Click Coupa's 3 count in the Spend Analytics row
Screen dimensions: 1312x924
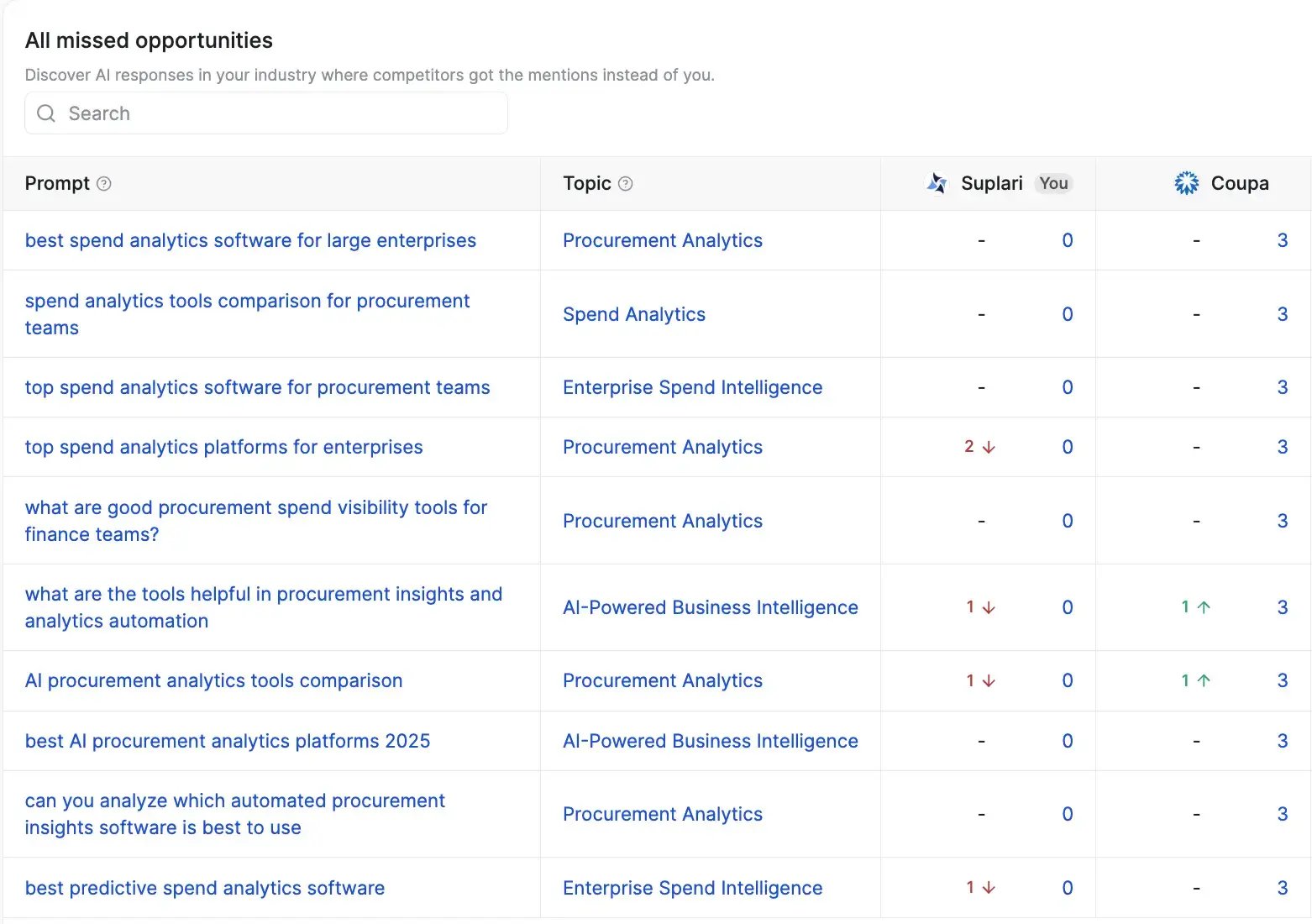[1283, 314]
